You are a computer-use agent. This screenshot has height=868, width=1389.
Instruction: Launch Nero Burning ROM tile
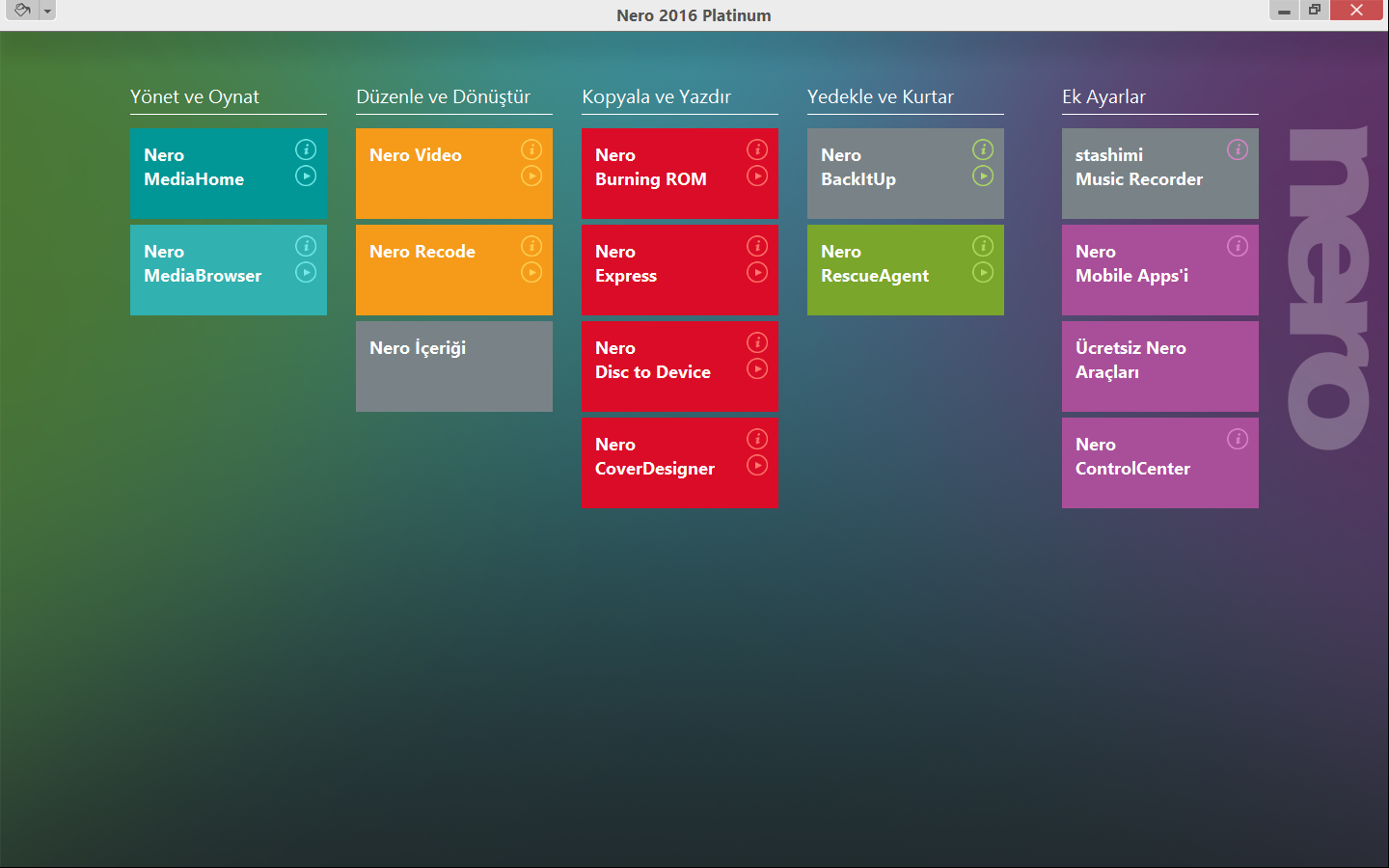point(680,174)
